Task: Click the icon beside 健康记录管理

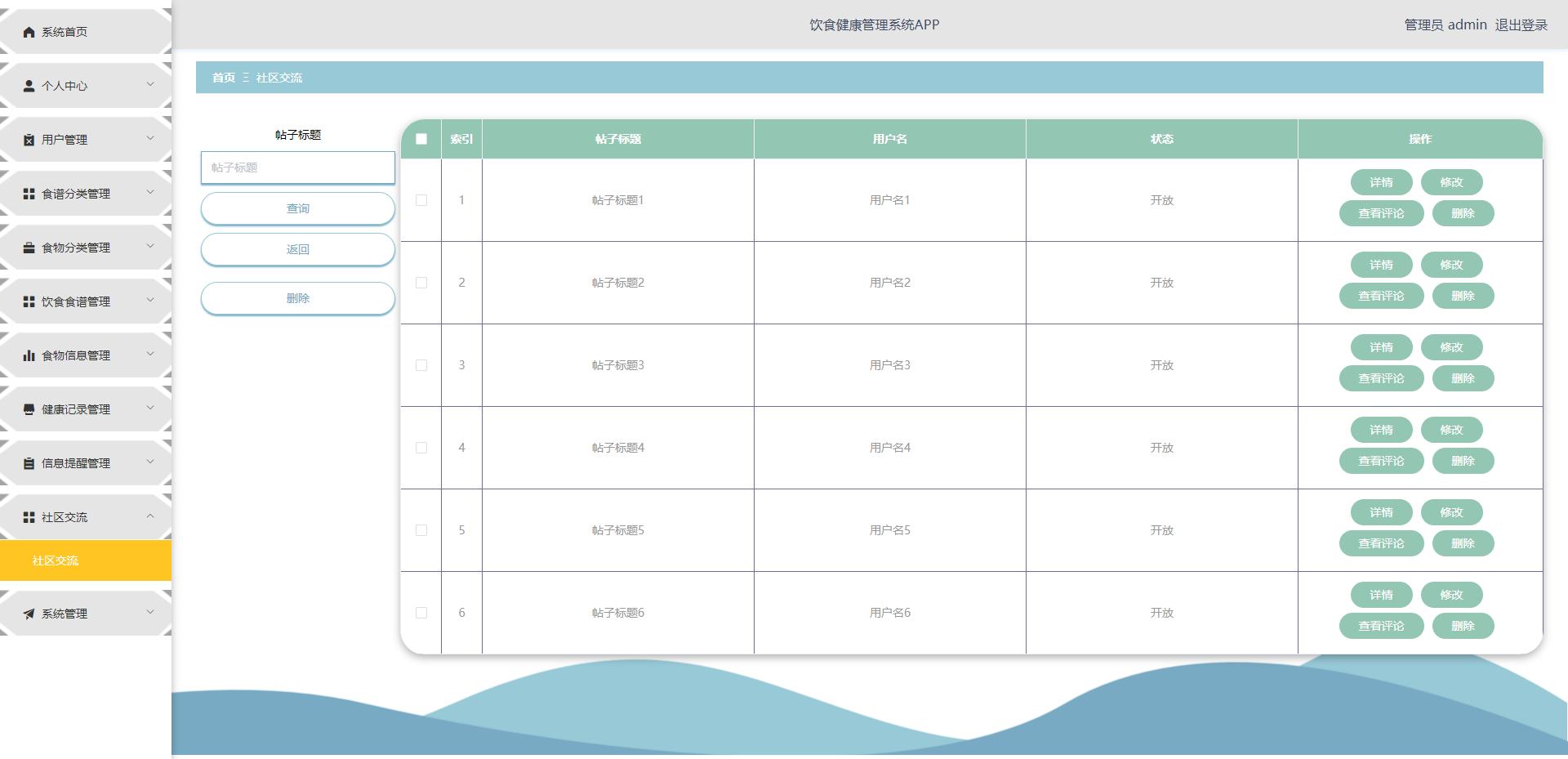Action: click(29, 409)
